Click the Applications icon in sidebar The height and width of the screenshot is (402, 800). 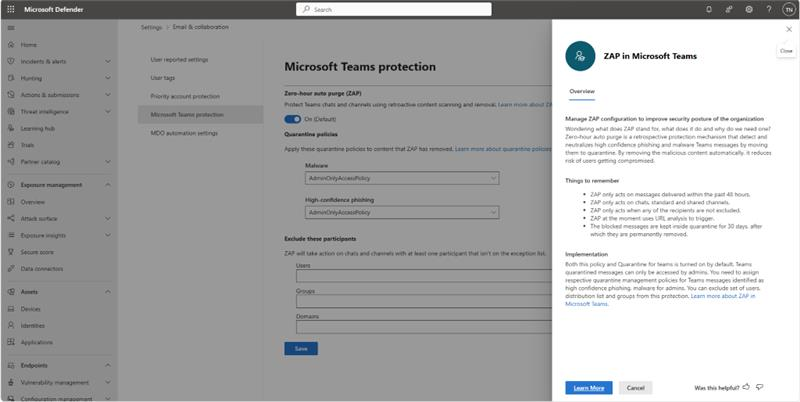[x=11, y=342]
